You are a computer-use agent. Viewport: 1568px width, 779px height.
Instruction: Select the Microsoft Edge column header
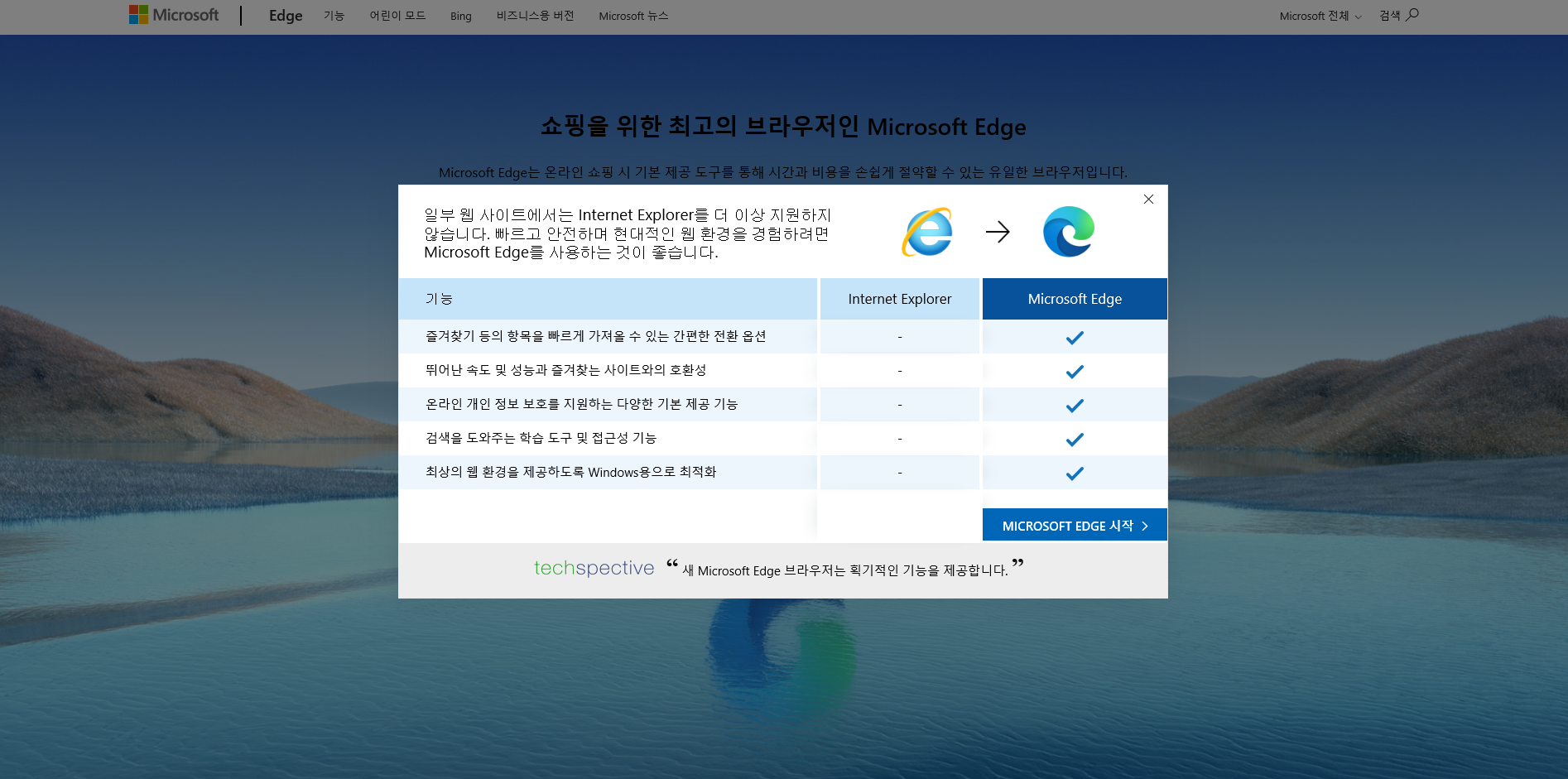(1075, 299)
